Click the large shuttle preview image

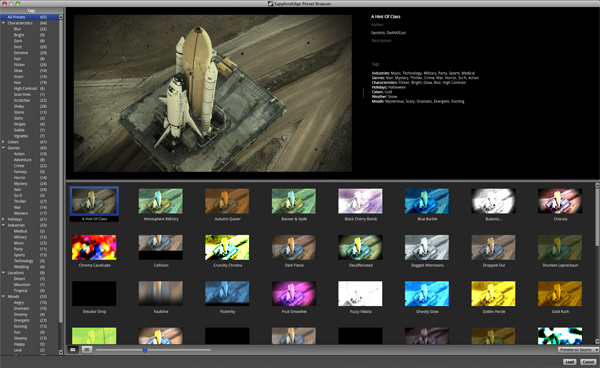click(213, 93)
